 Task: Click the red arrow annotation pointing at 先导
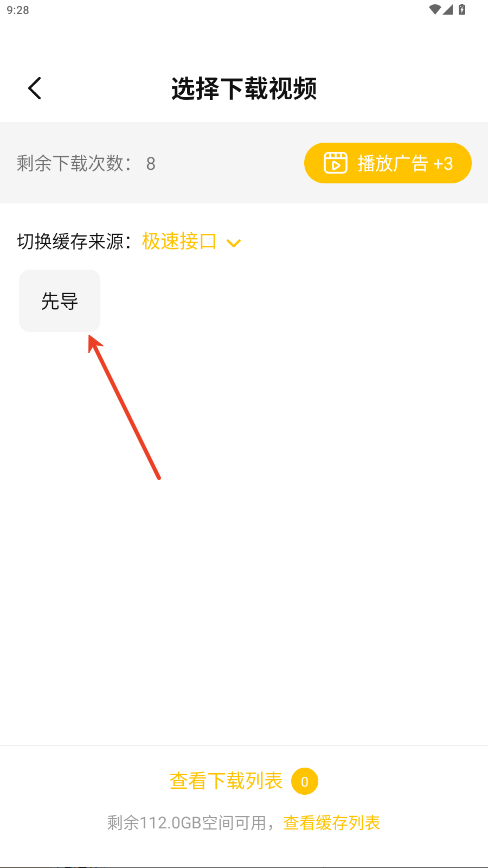coord(124,406)
